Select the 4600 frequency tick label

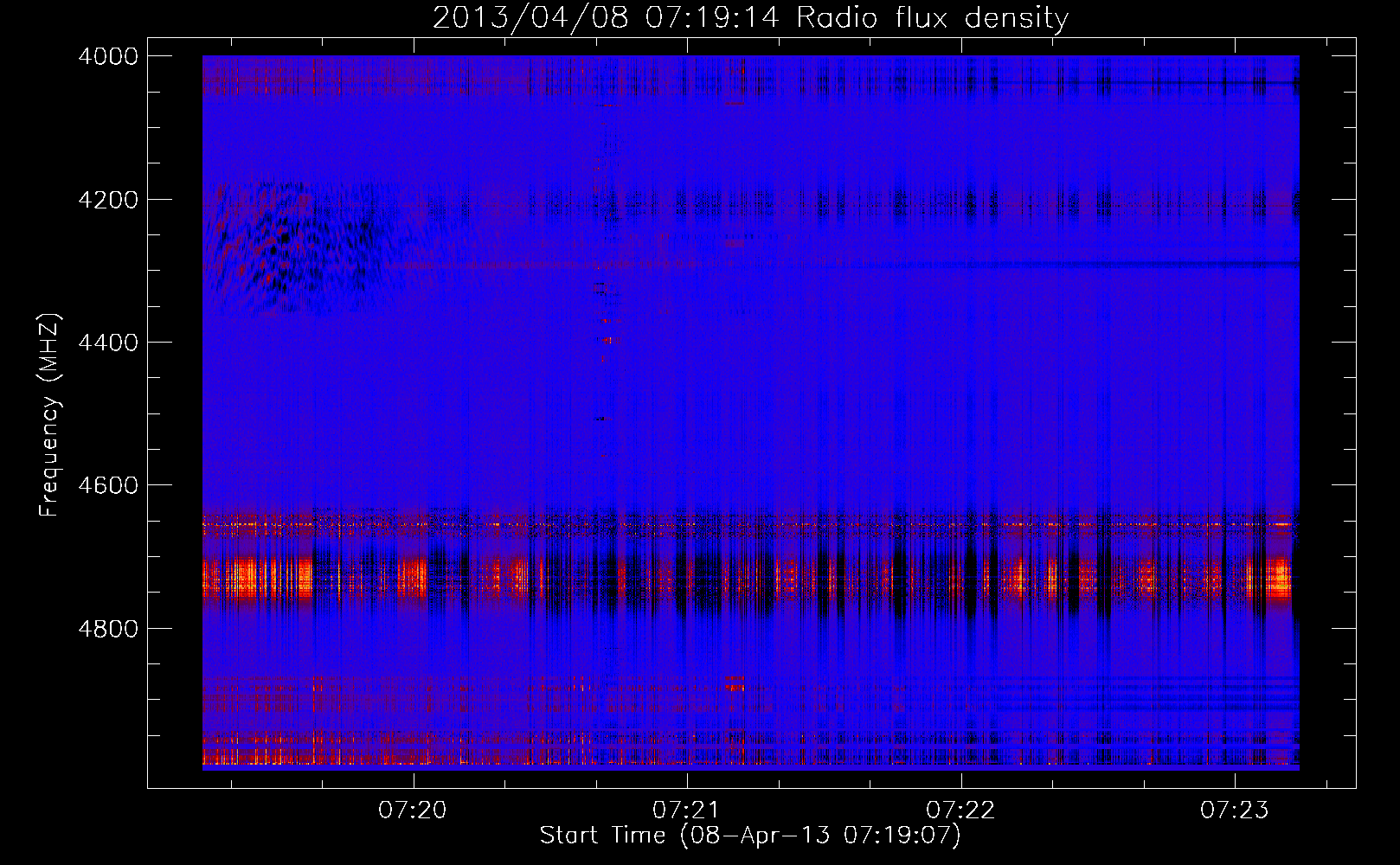point(108,485)
